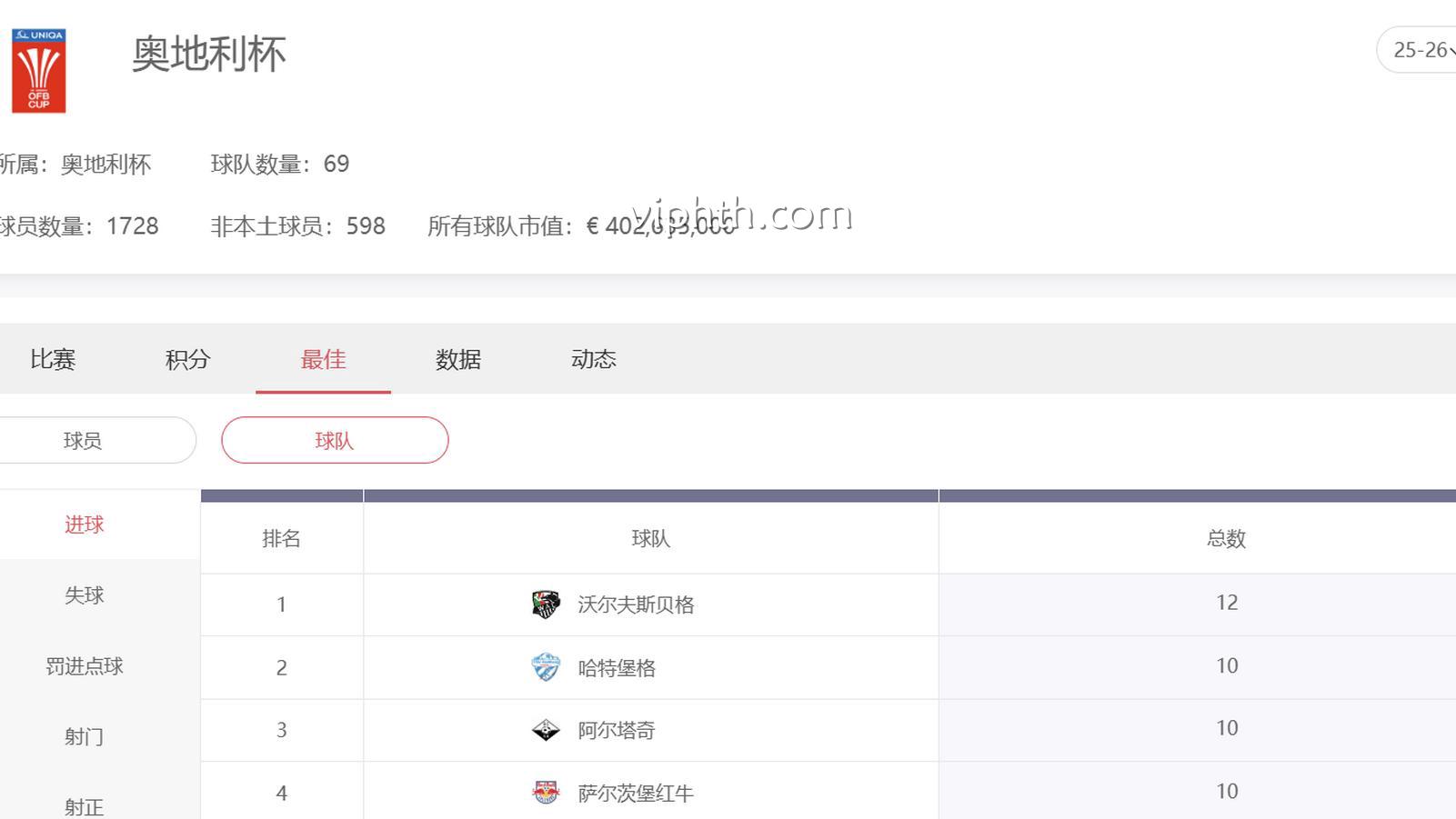This screenshot has width=1456, height=819.
Task: Toggle to 球员 player rankings
Action: tap(83, 441)
